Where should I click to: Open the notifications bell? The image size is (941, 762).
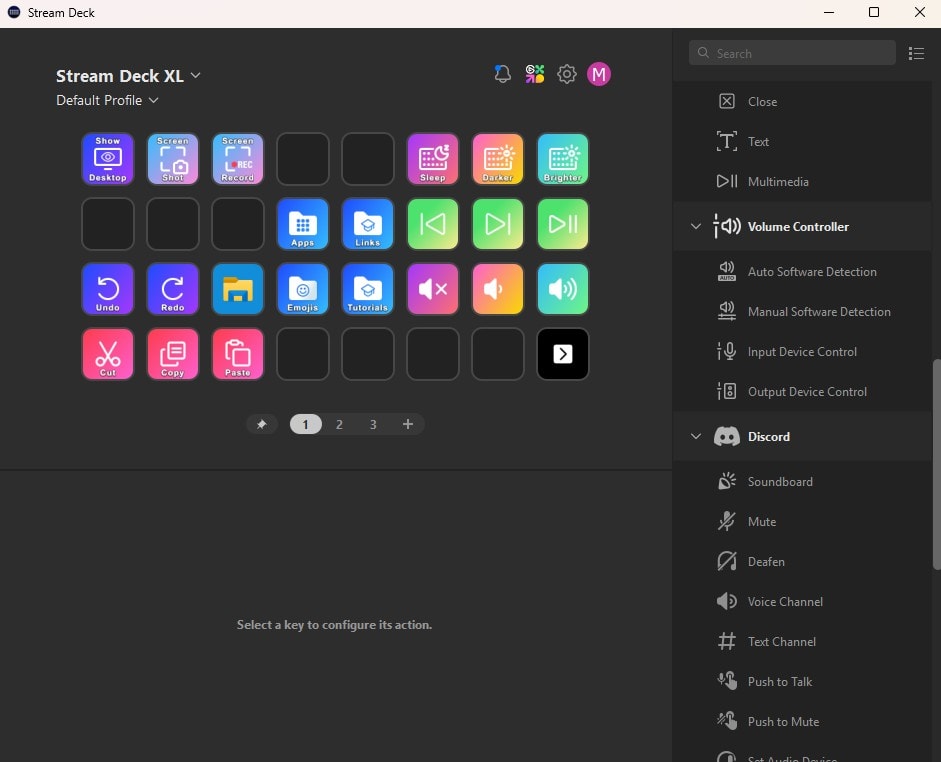coord(503,74)
